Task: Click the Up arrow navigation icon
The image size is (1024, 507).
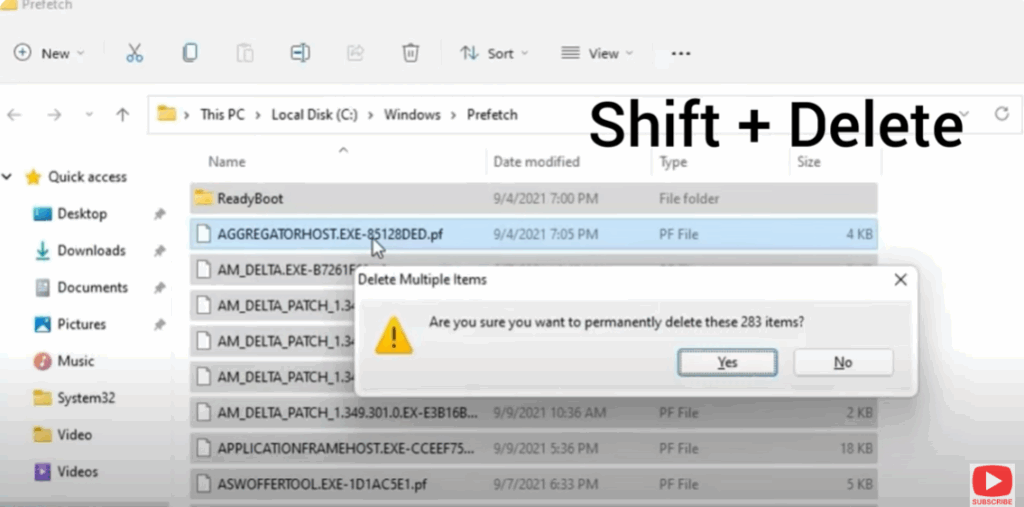Action: click(122, 115)
